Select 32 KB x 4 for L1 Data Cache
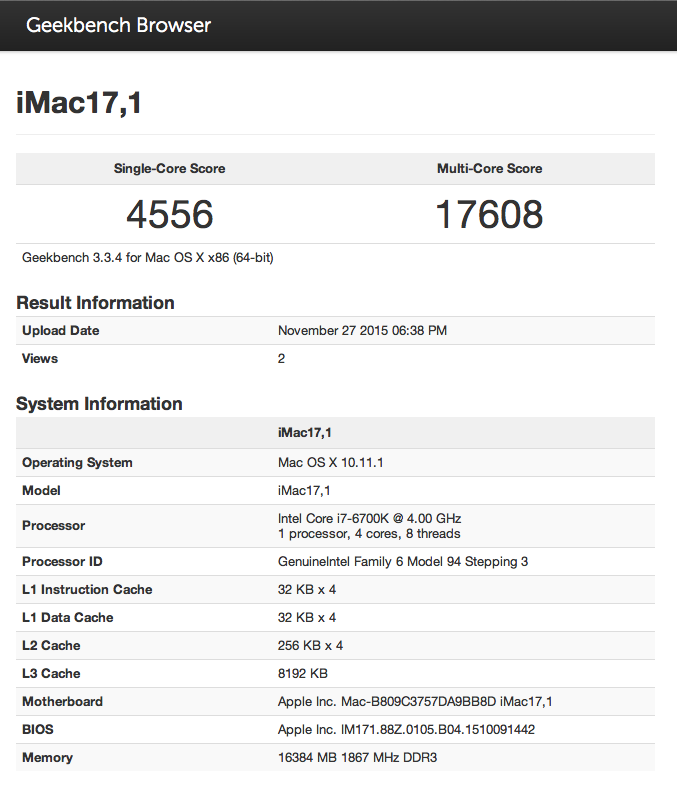The image size is (677, 786). (307, 618)
